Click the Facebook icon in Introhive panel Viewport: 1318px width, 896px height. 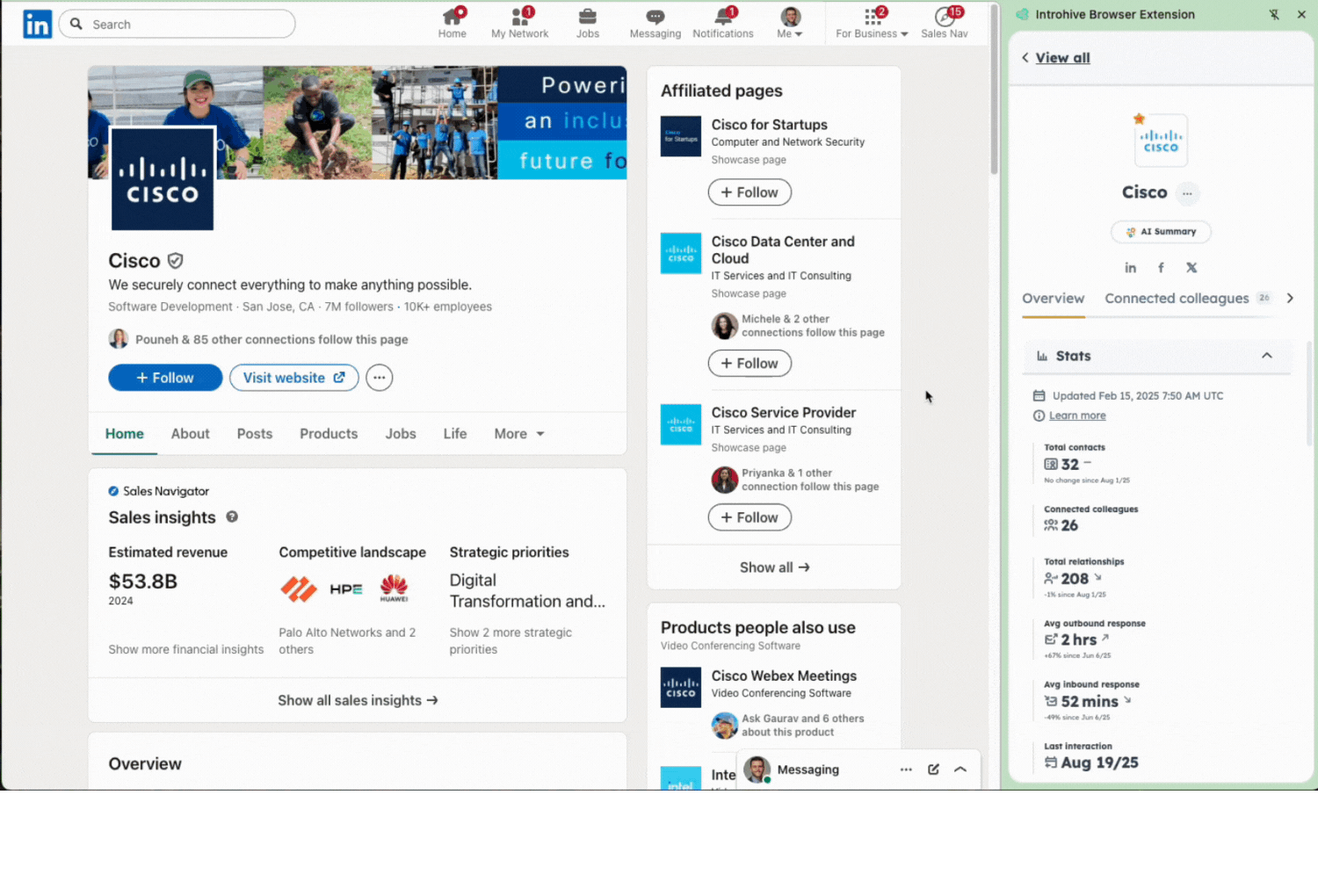pos(1161,268)
